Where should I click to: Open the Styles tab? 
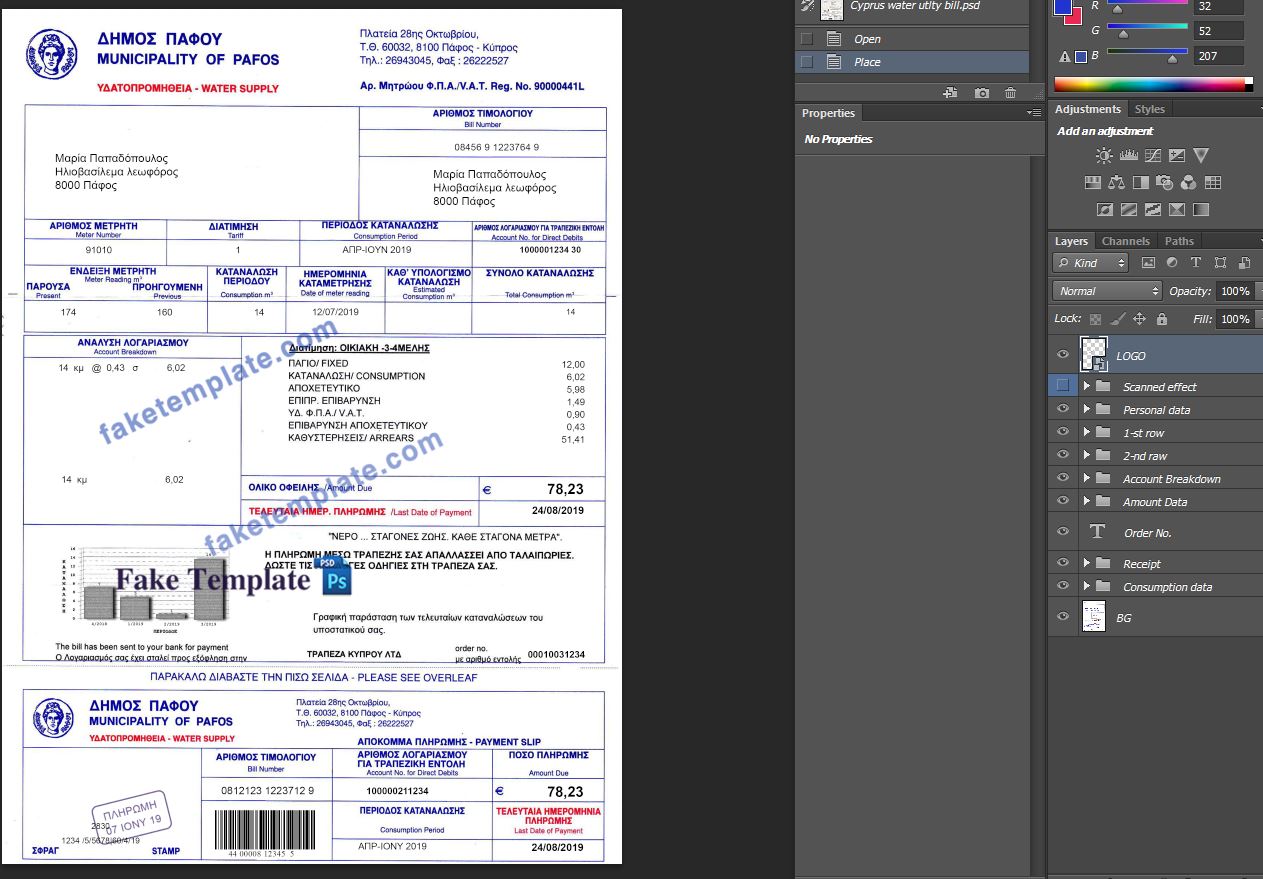(1149, 108)
